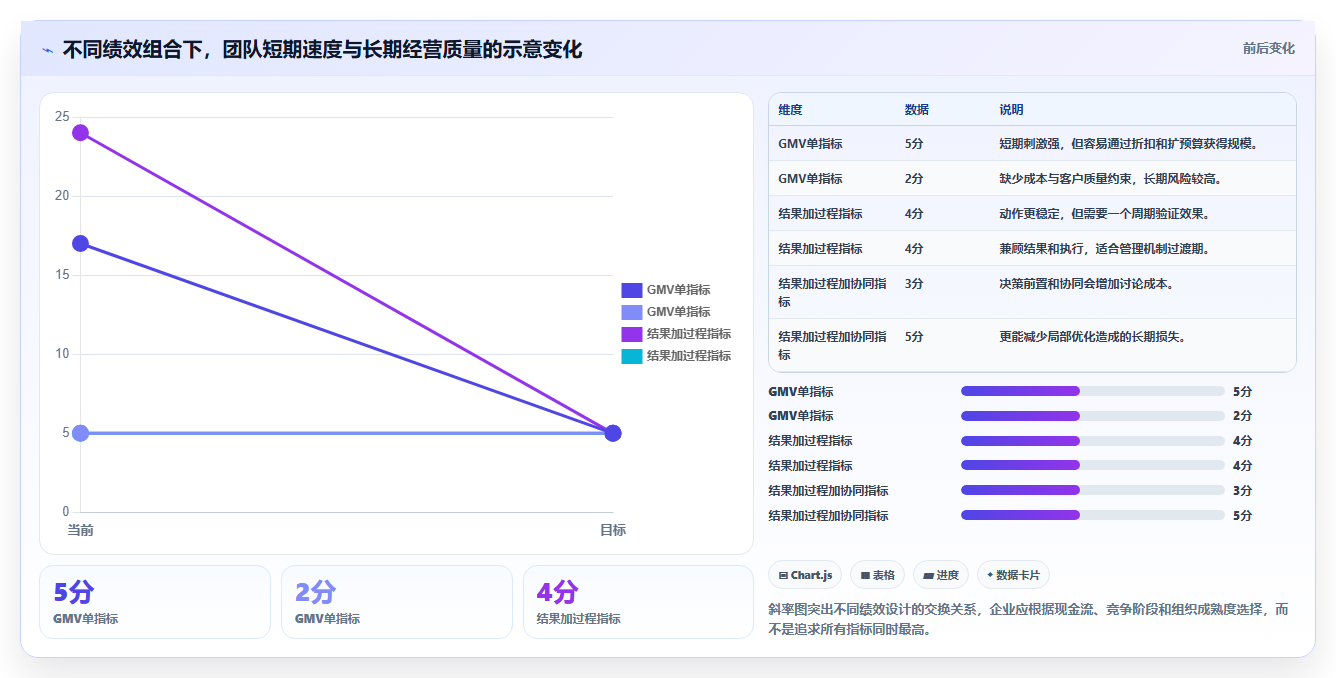The width and height of the screenshot is (1336, 678).
Task: Click the GMV单指标 progress bar showing 2分
Action: [x=1093, y=416]
